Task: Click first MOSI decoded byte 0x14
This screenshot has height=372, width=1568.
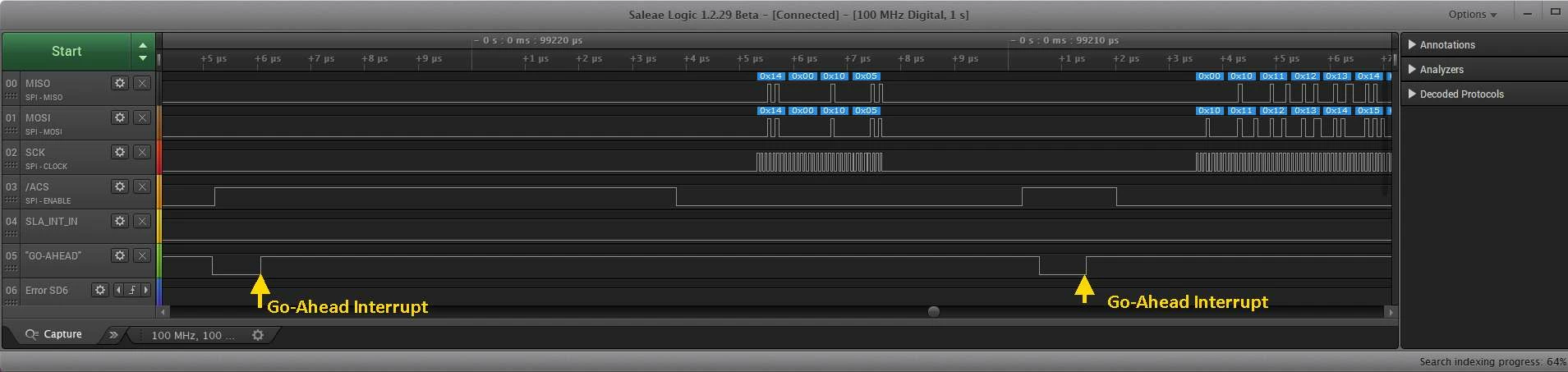Action: 770,110
